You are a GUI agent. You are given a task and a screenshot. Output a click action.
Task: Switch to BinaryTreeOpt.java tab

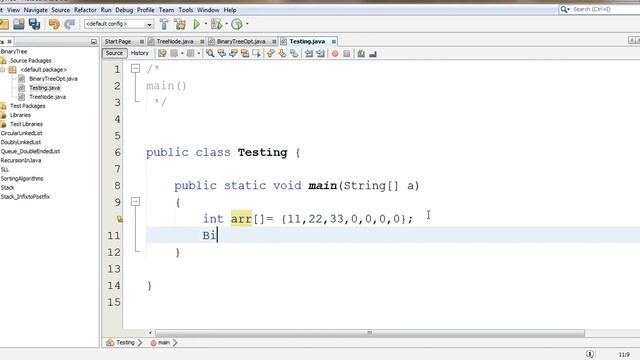241,42
